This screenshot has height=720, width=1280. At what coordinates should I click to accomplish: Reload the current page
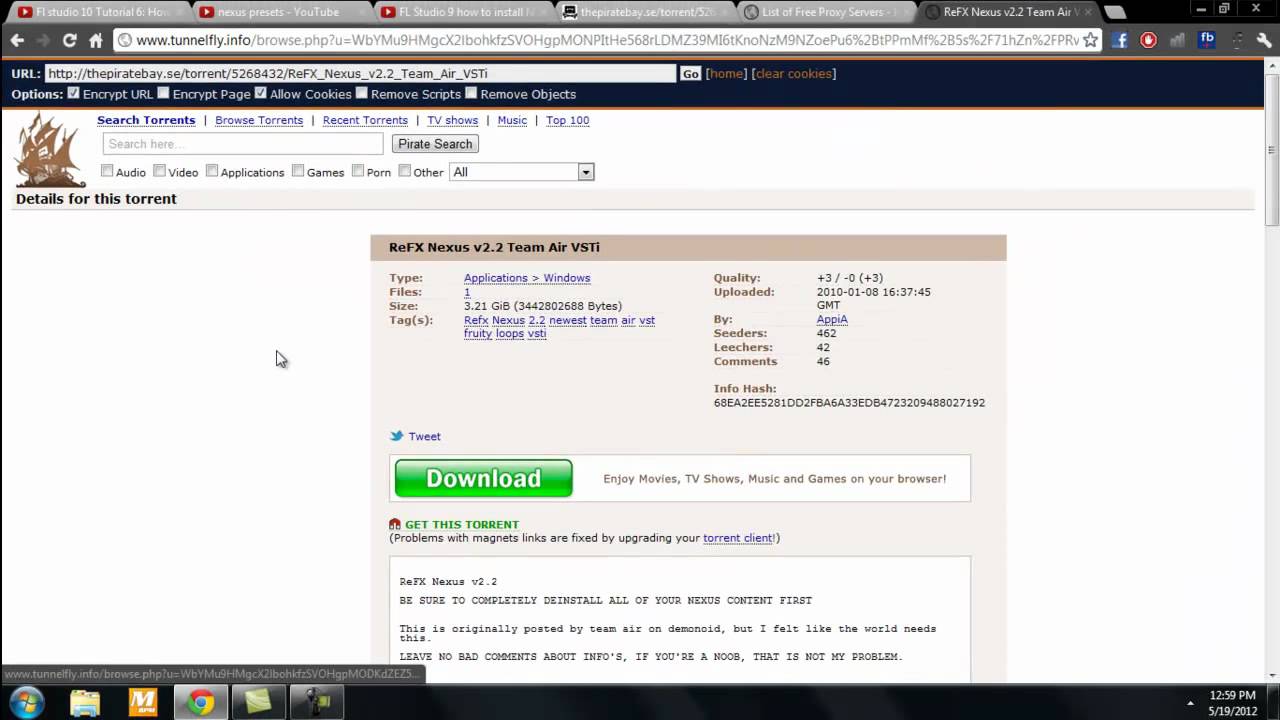point(69,40)
